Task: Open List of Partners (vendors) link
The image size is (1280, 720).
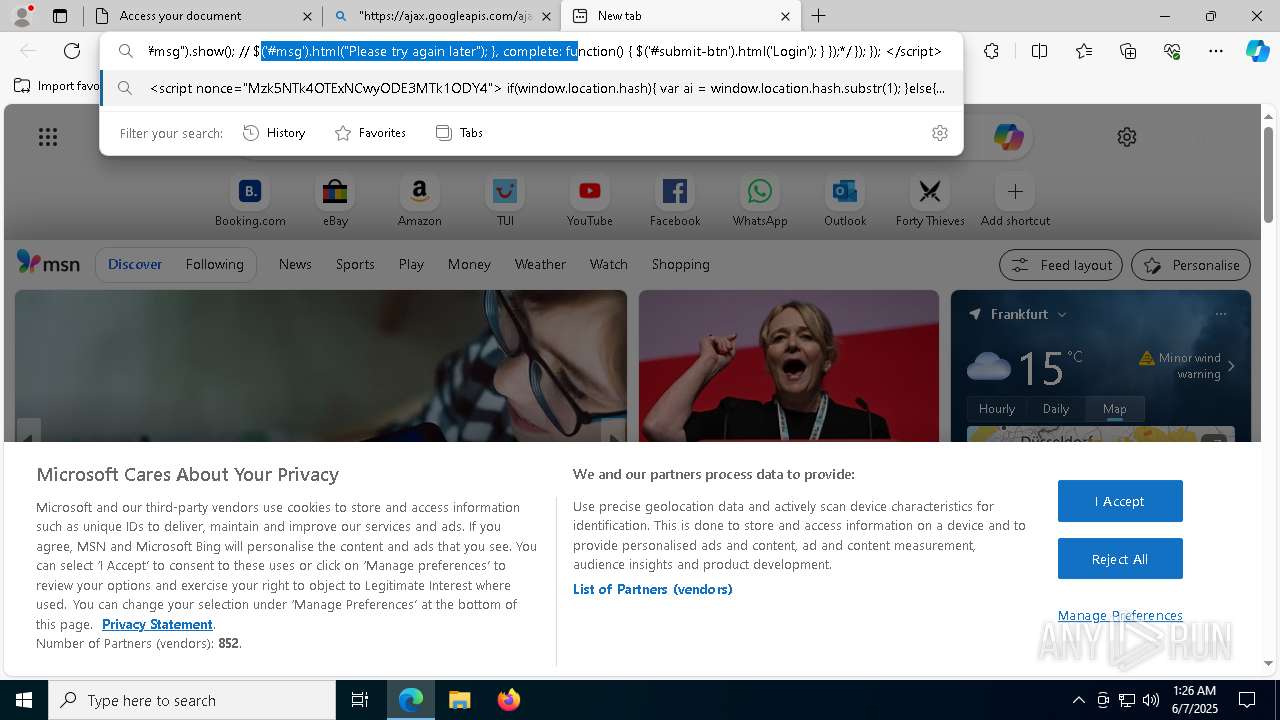Action: (653, 589)
